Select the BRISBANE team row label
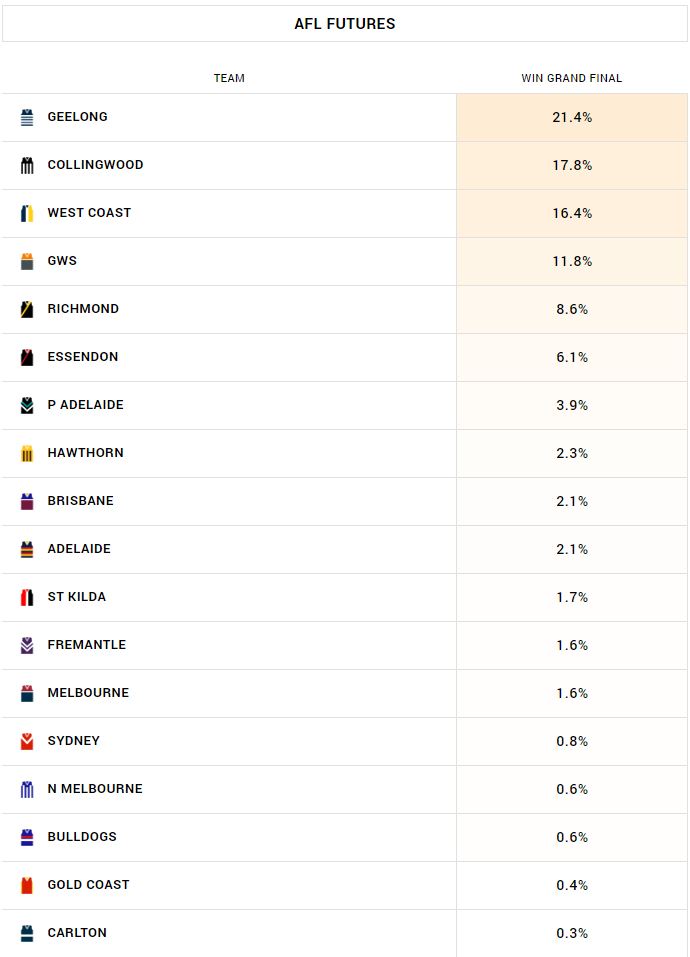 tap(81, 500)
